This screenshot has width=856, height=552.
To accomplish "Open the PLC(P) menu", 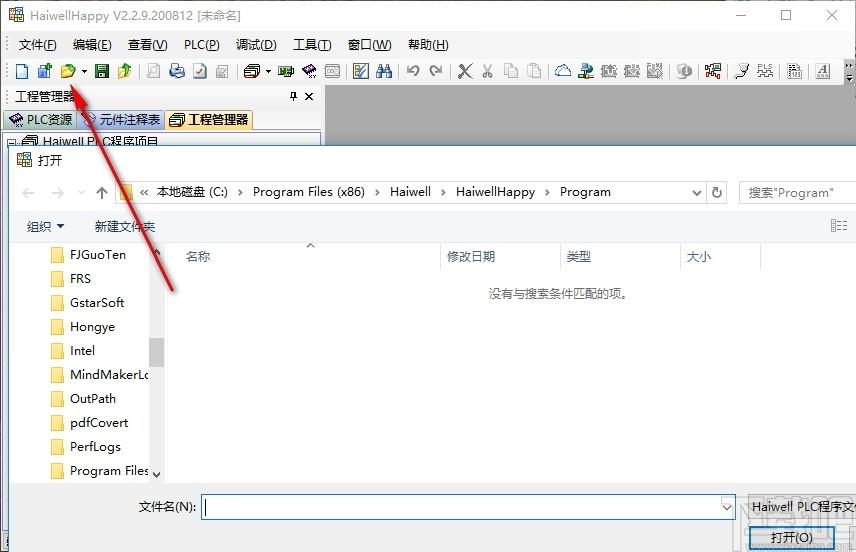I will 201,45.
